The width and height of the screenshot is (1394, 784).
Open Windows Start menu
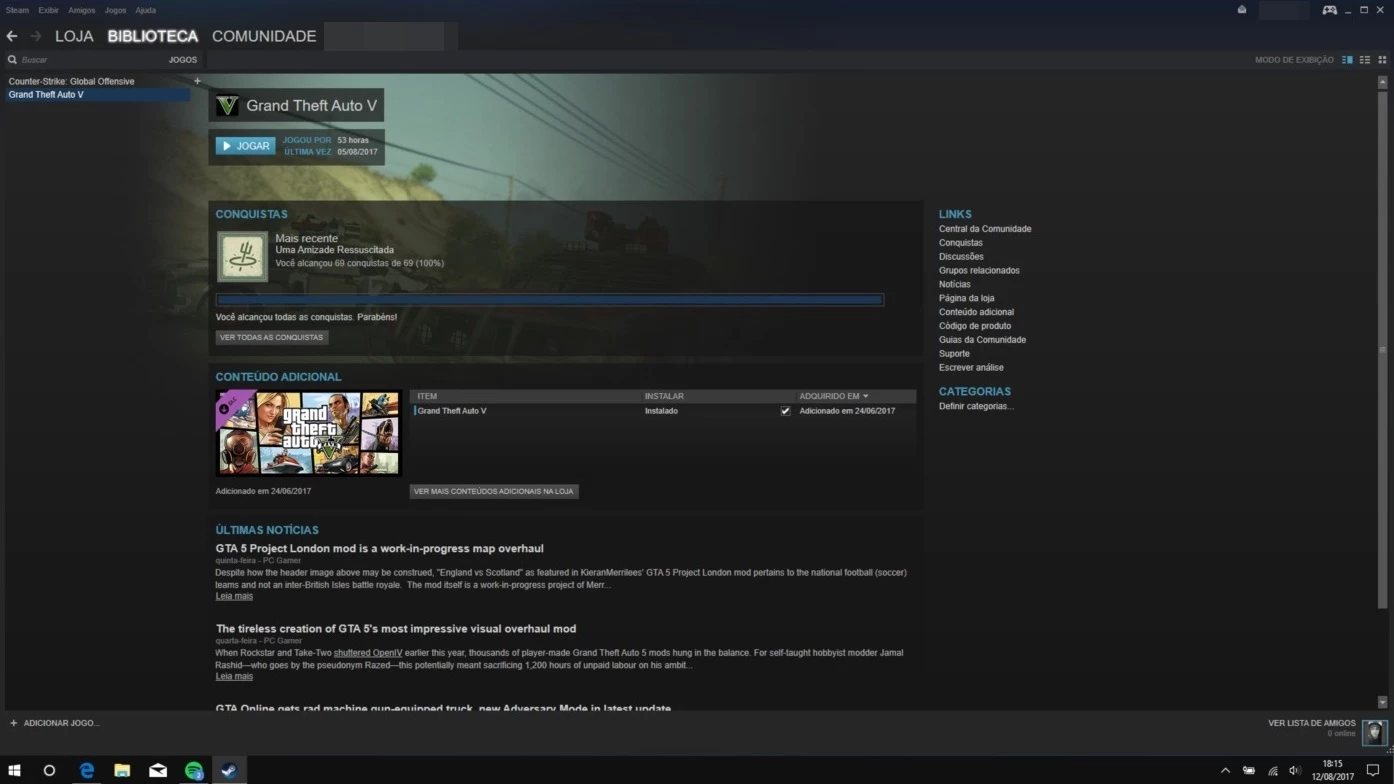pyautogui.click(x=15, y=771)
